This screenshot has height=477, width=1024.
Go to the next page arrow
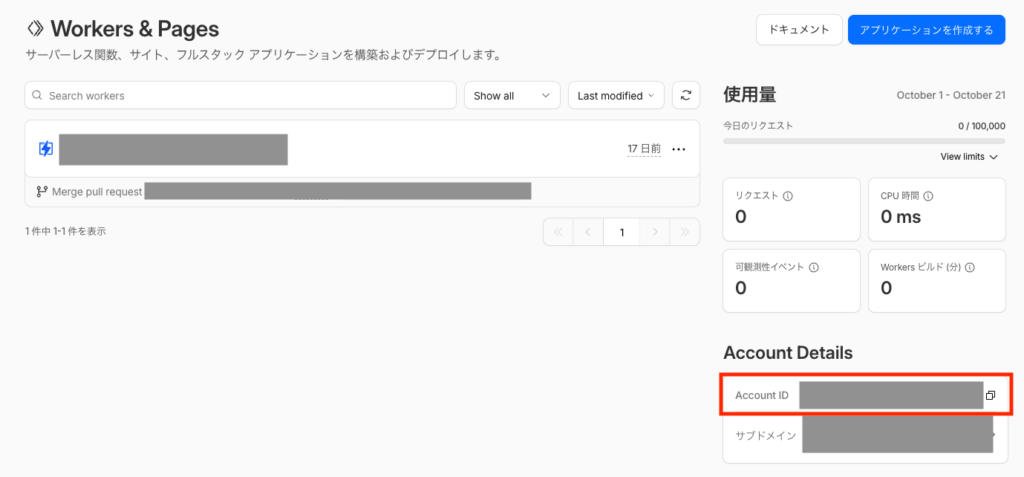(x=653, y=232)
